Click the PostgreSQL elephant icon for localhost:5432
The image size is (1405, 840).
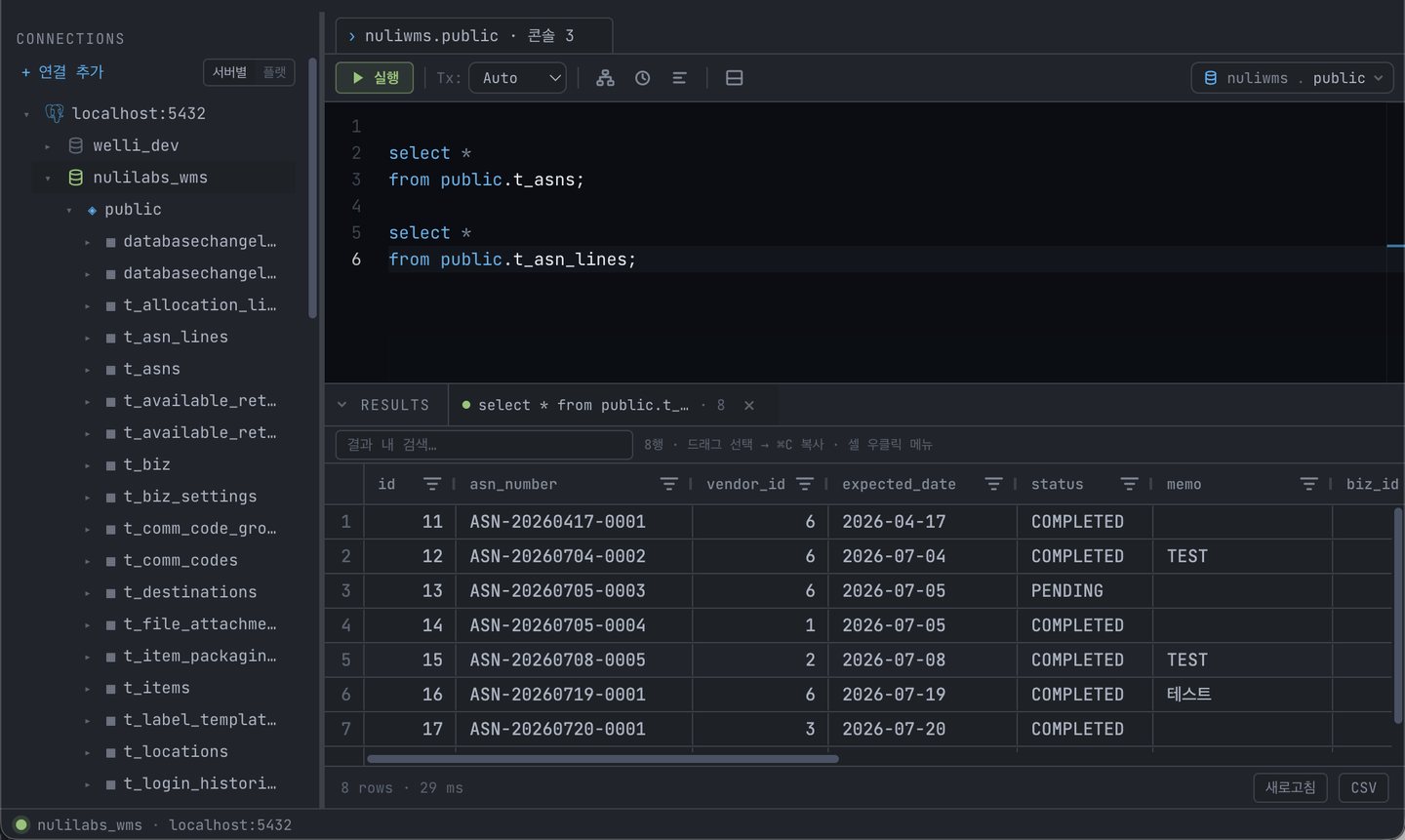(x=55, y=113)
